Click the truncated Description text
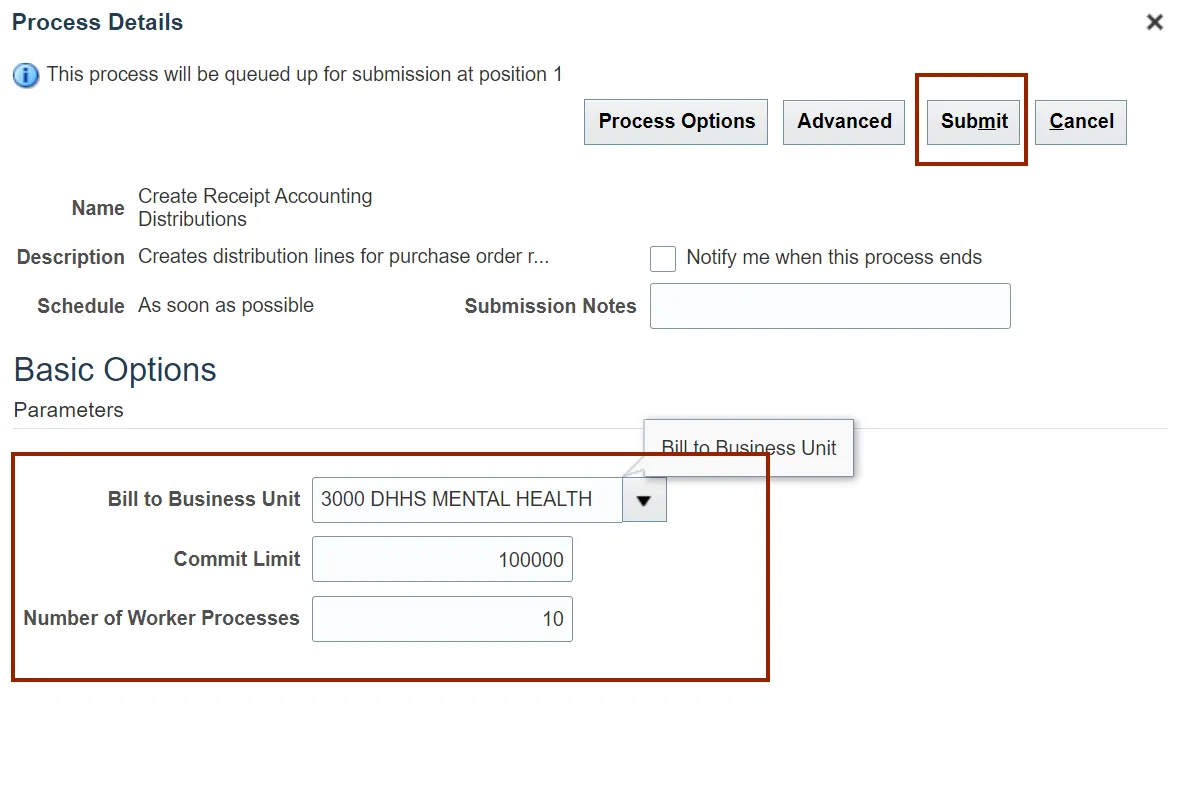 point(343,257)
